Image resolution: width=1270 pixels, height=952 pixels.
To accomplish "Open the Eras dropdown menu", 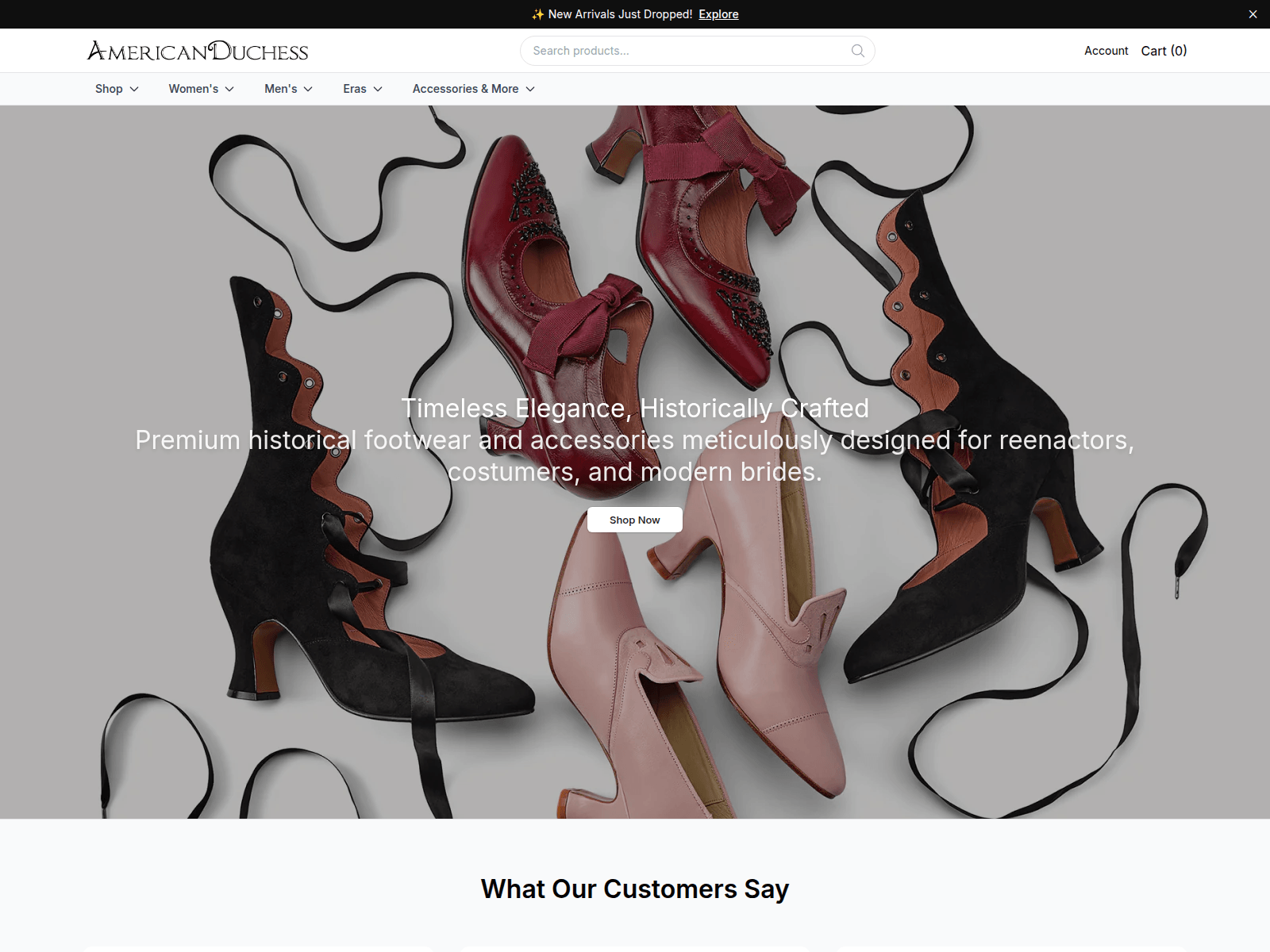I will tap(363, 89).
